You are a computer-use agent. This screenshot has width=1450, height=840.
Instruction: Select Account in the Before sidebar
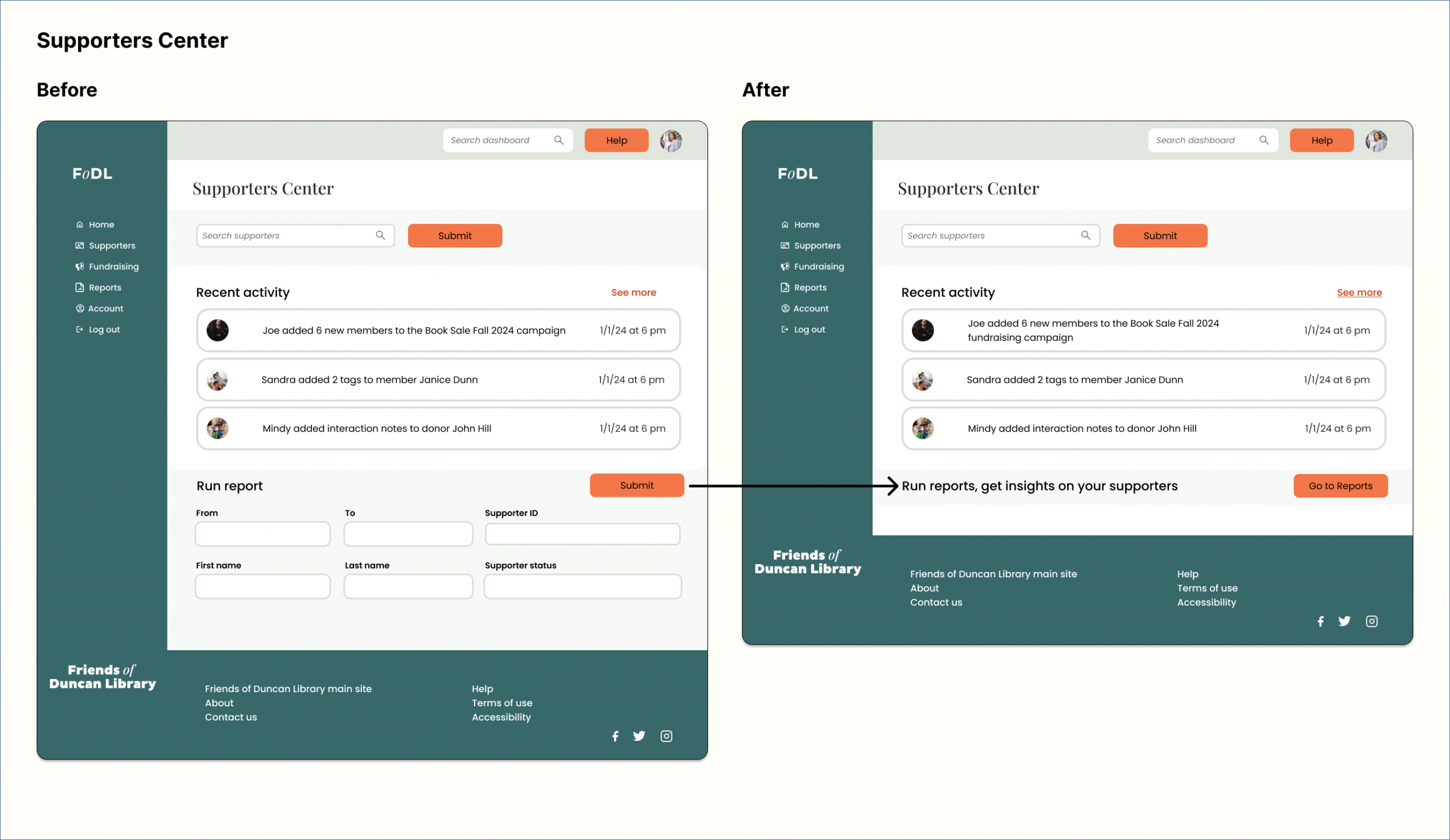point(105,308)
